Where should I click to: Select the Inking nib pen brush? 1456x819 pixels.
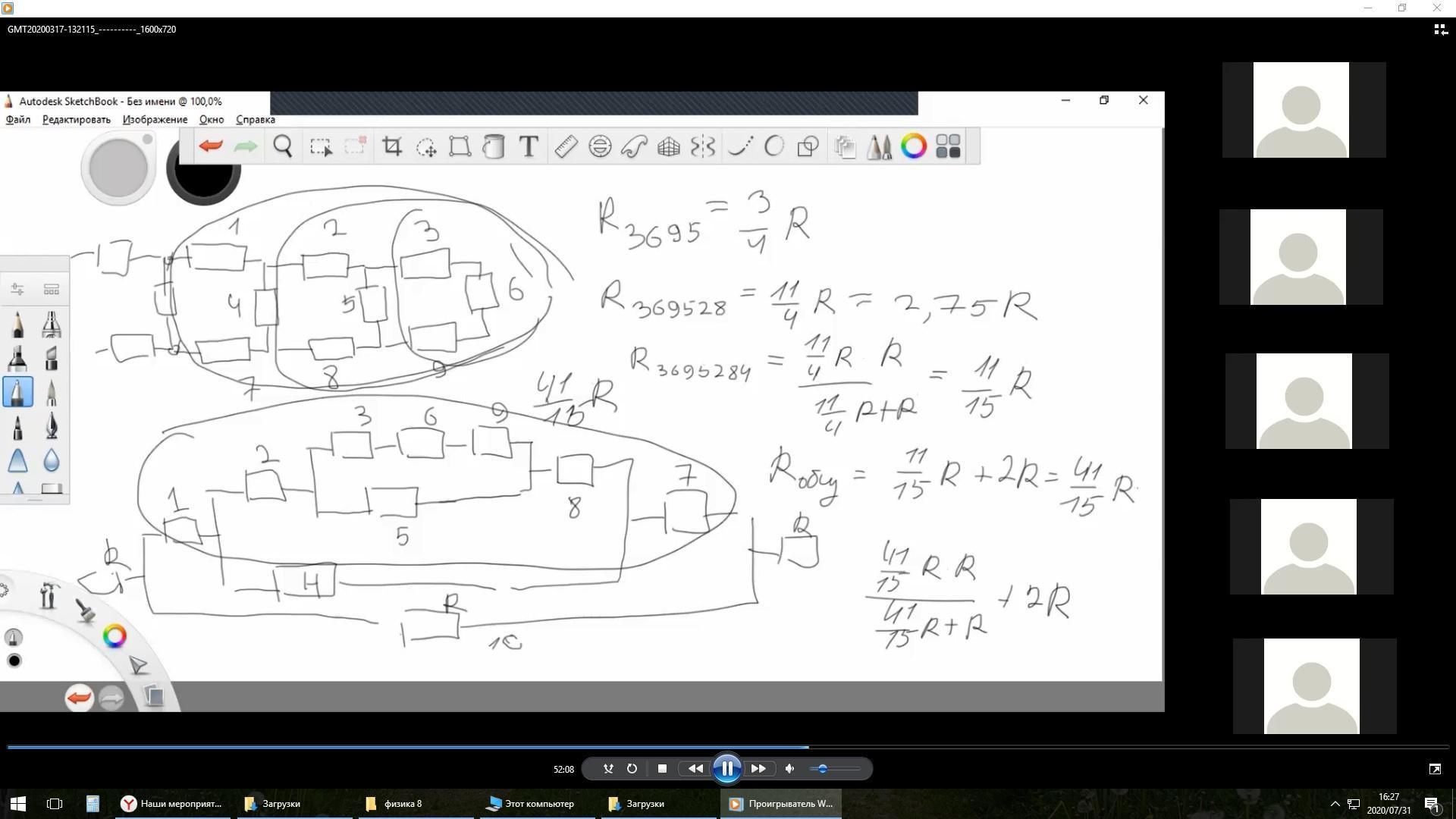52,426
